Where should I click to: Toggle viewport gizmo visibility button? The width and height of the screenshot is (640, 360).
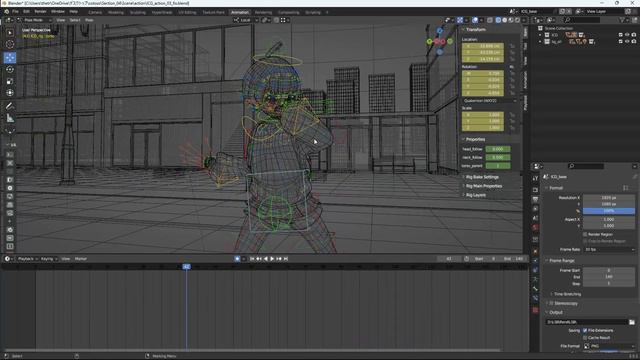[x=460, y=20]
